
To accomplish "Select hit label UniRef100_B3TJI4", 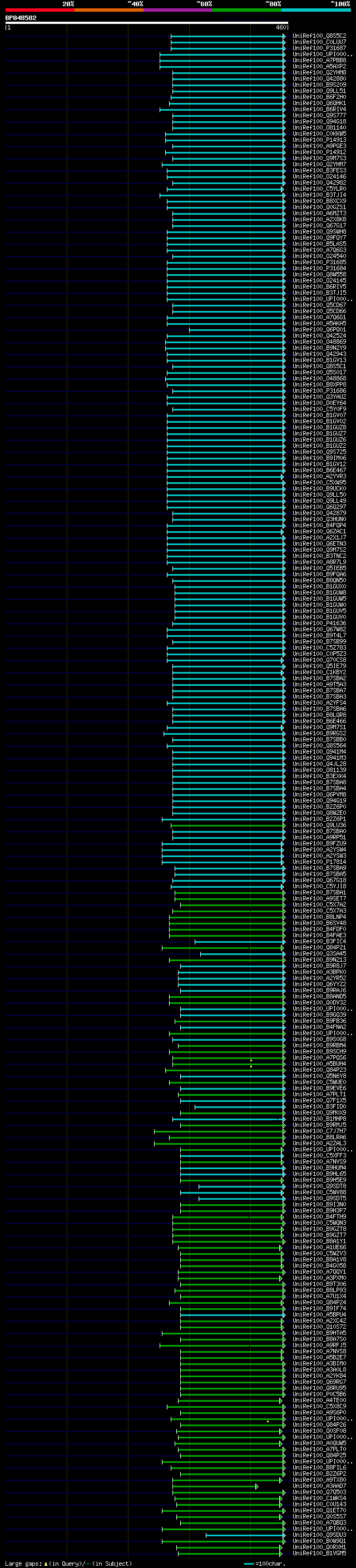I will coord(319,195).
